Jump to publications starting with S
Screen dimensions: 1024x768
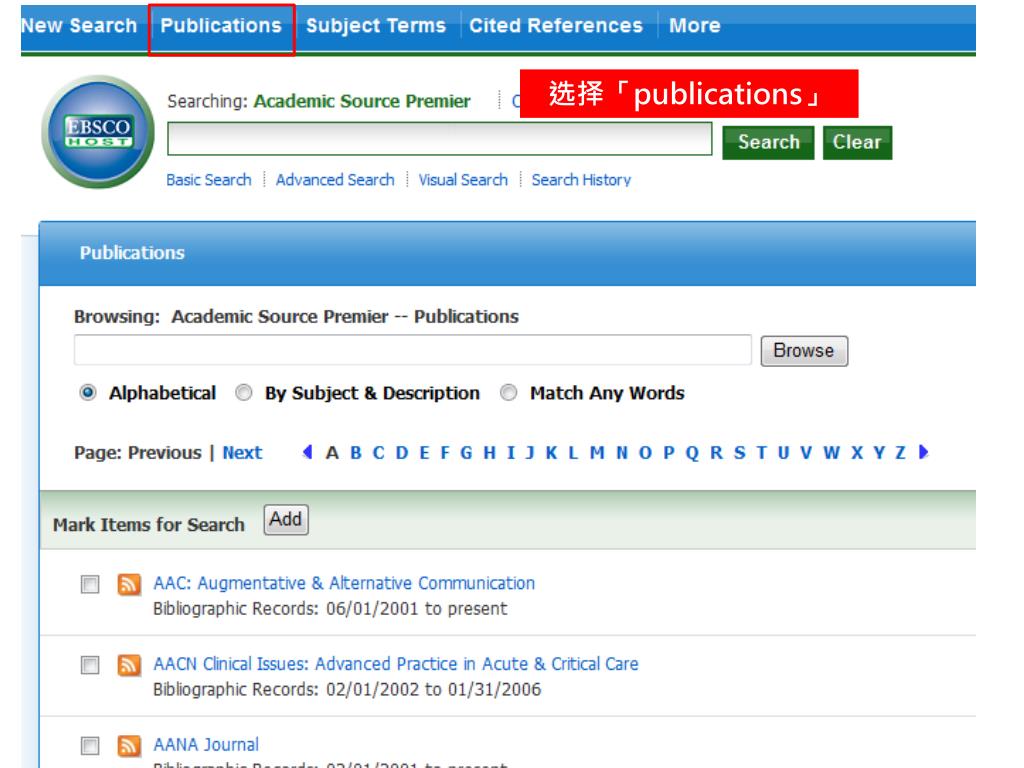coord(739,453)
